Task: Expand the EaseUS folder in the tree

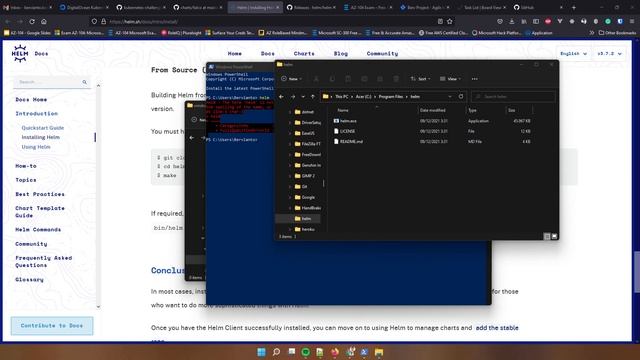Action: 290,133
